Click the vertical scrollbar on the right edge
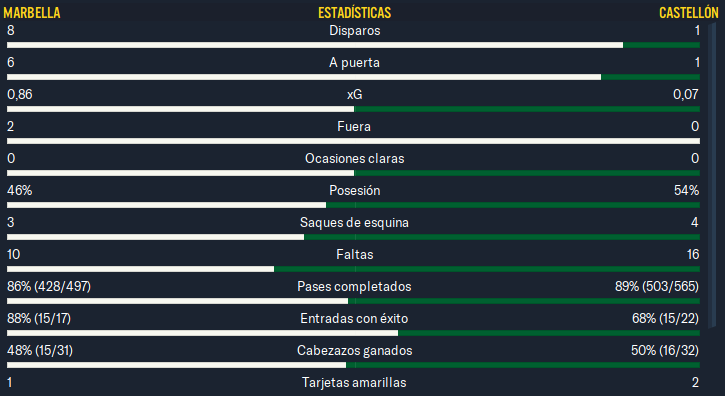 712,176
